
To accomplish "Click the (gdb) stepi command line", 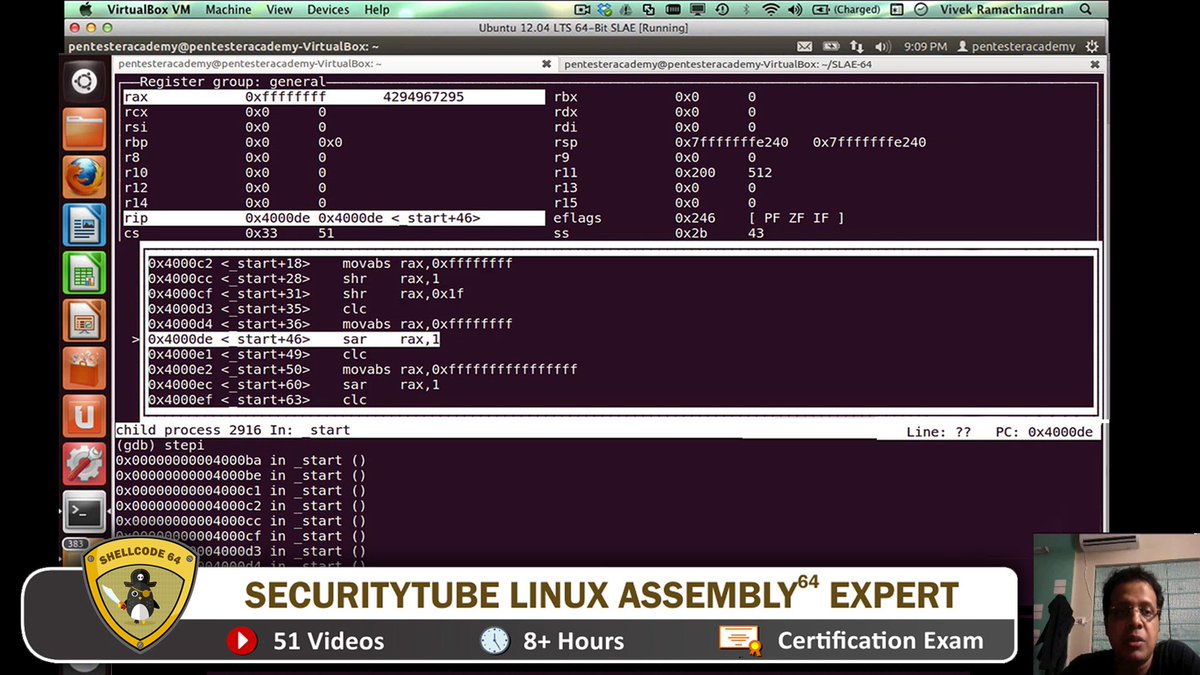I will coord(160,445).
